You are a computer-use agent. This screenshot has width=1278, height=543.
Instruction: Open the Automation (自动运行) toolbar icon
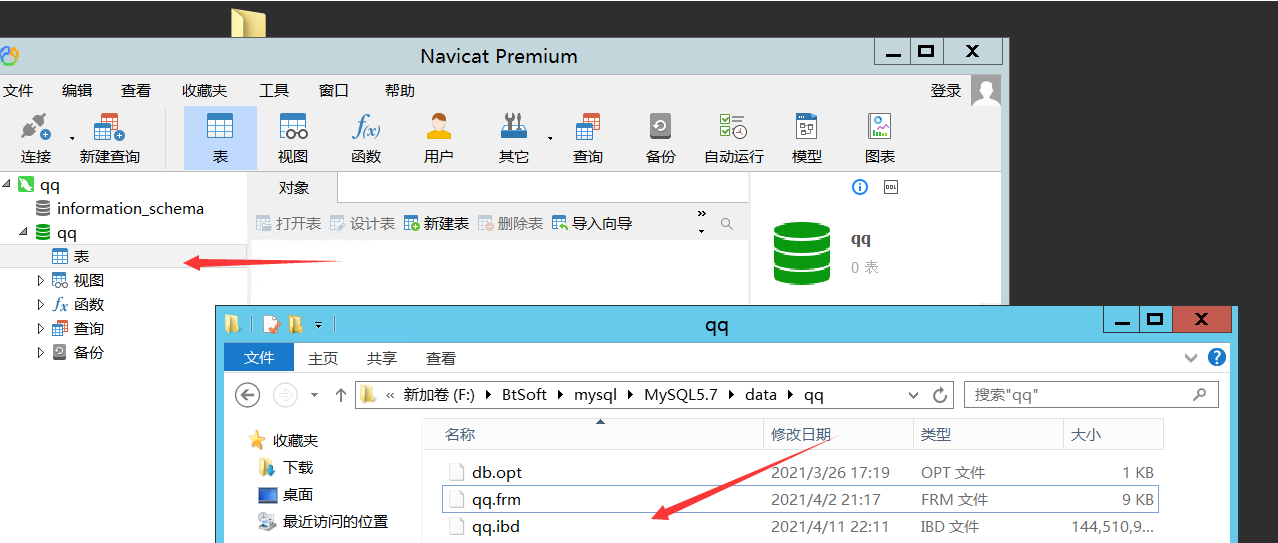[734, 138]
